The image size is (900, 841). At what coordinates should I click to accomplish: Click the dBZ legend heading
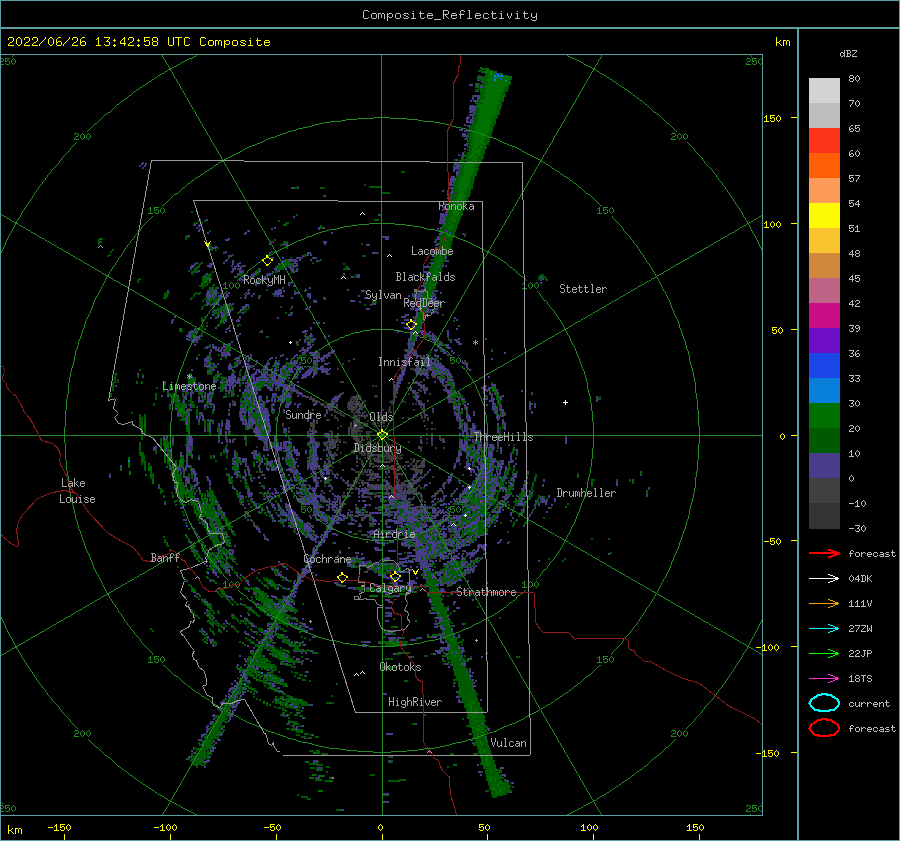[848, 53]
